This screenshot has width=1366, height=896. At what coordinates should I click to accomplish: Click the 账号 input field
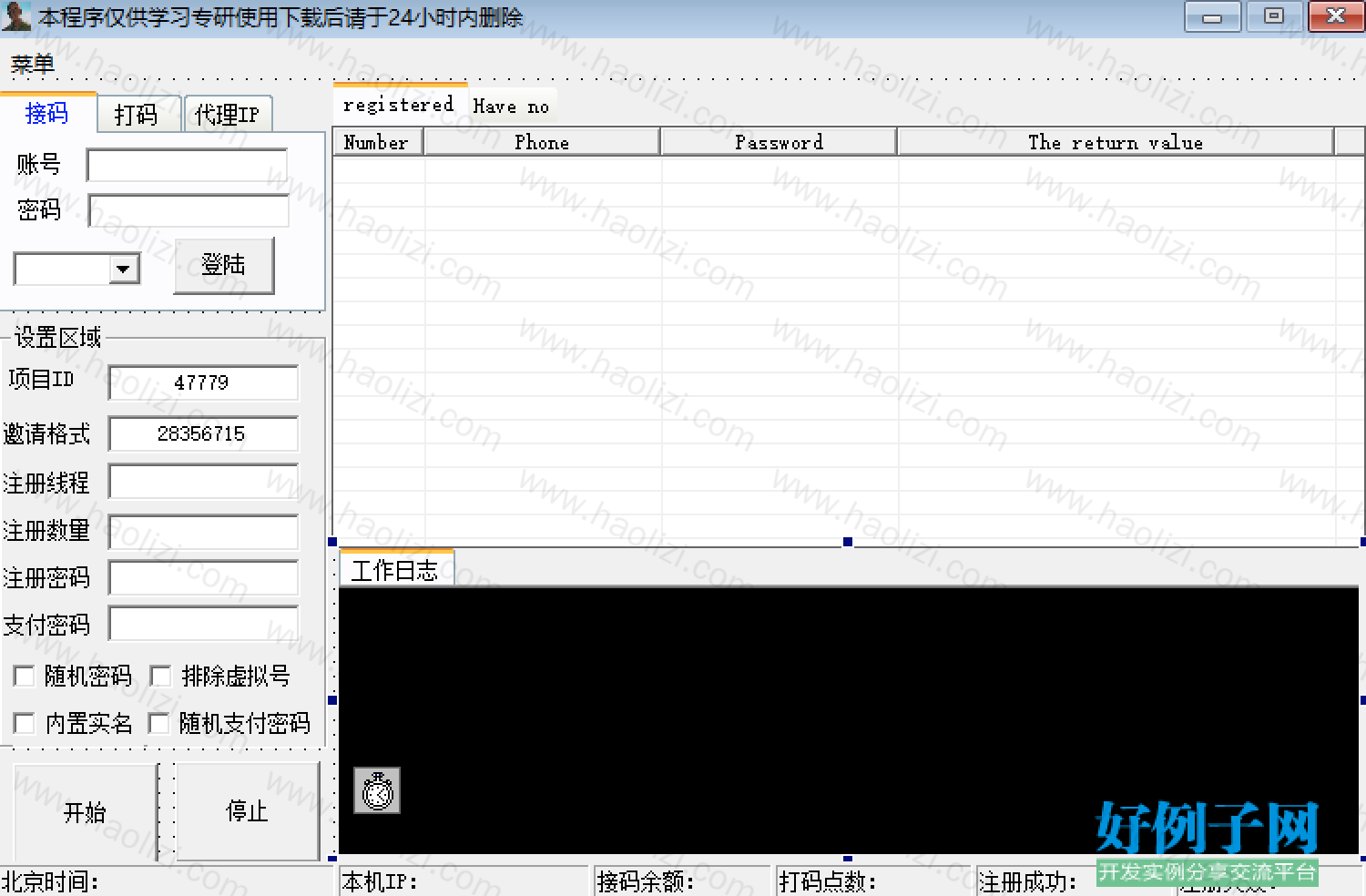(x=187, y=166)
